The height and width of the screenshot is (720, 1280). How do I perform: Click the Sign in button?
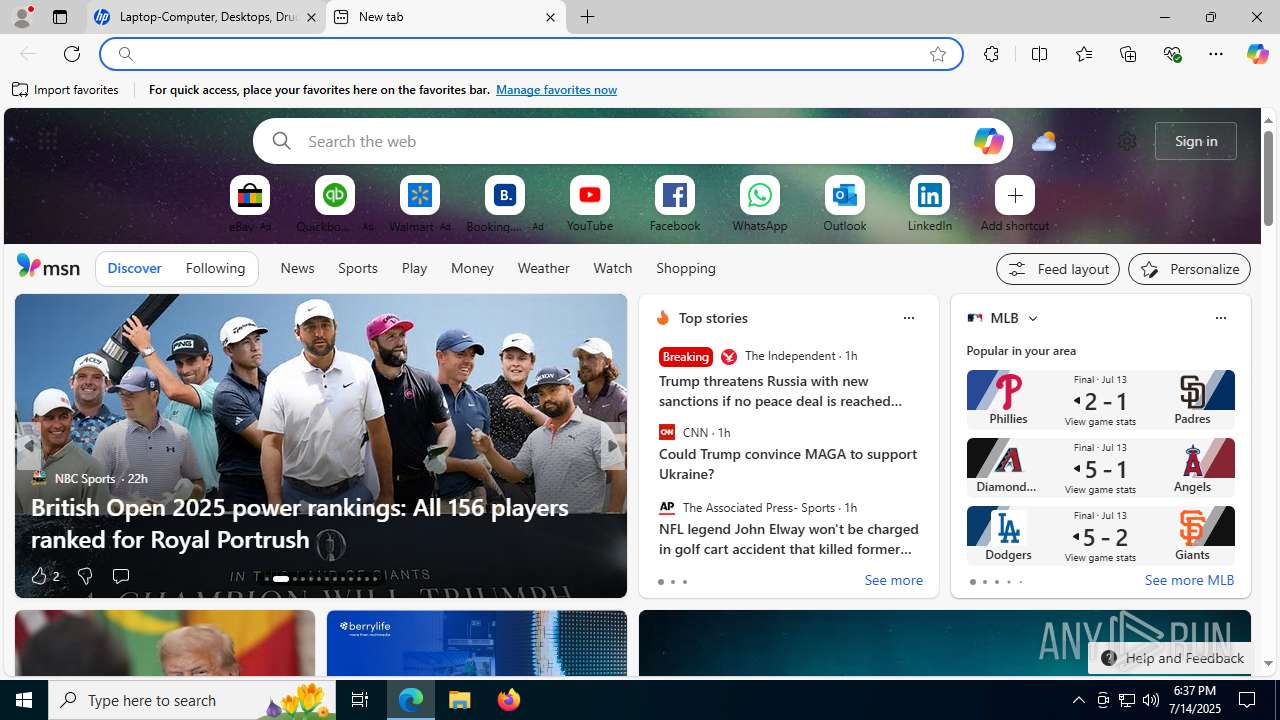pyautogui.click(x=1196, y=141)
